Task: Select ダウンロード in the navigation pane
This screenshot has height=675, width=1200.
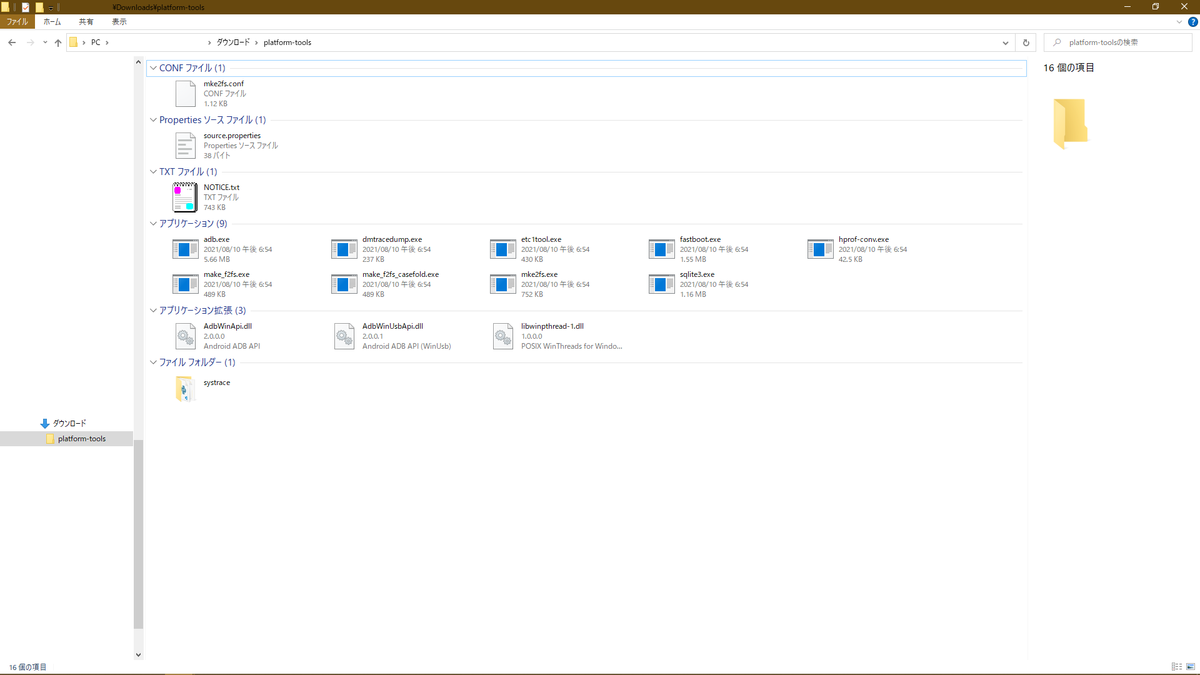Action: tap(69, 424)
